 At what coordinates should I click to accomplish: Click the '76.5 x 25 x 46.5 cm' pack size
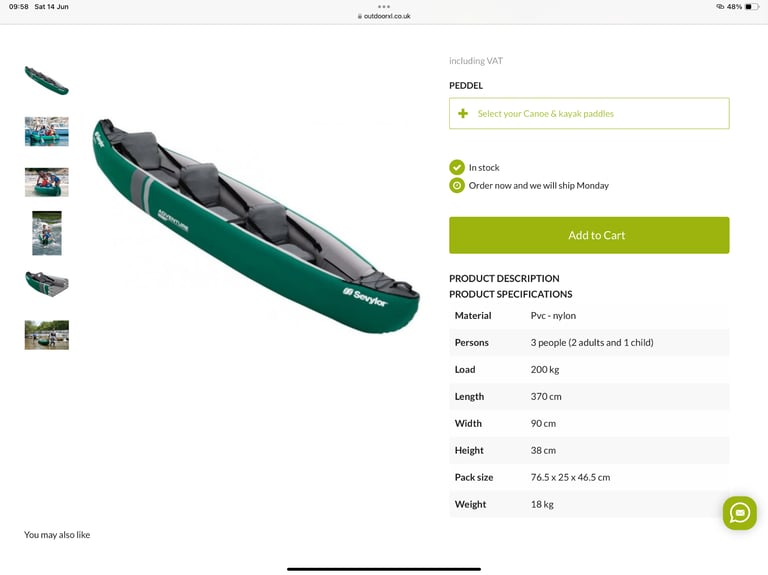pyautogui.click(x=570, y=477)
